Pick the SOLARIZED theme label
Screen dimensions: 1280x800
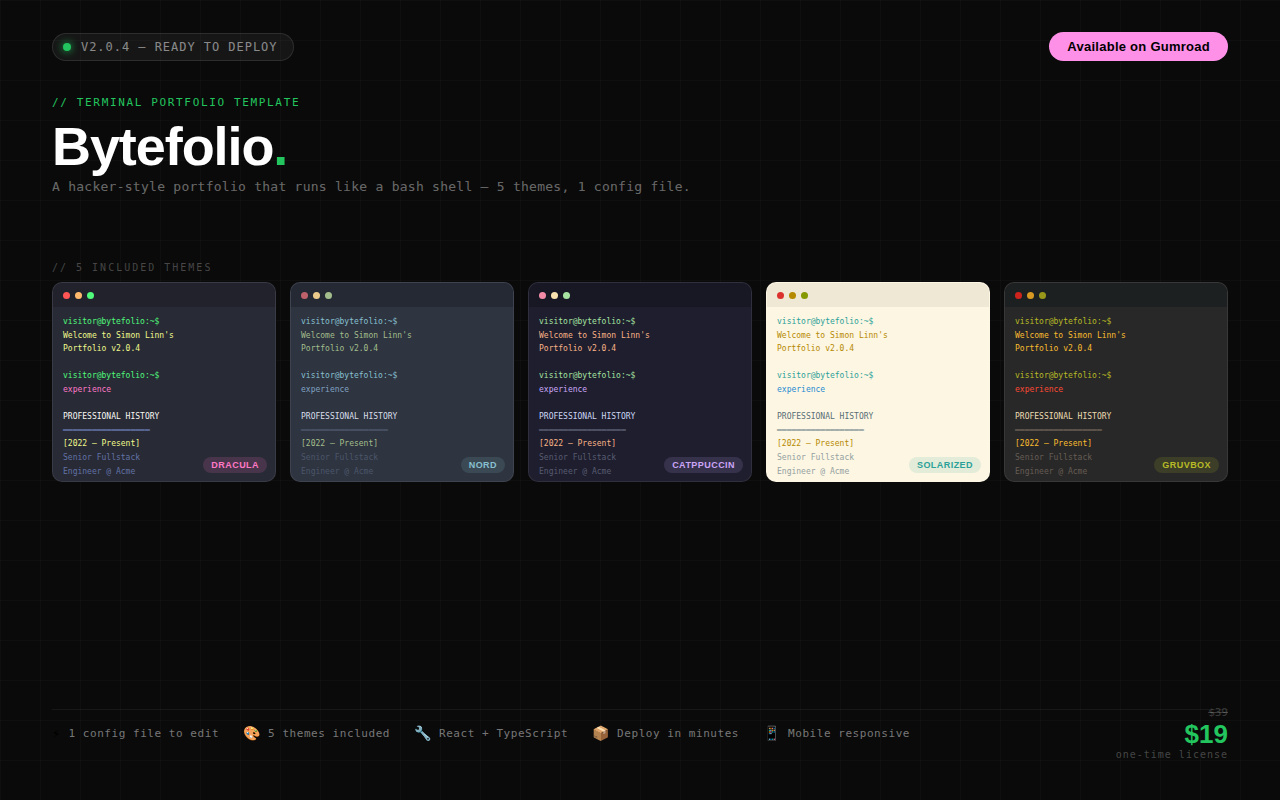coord(944,465)
